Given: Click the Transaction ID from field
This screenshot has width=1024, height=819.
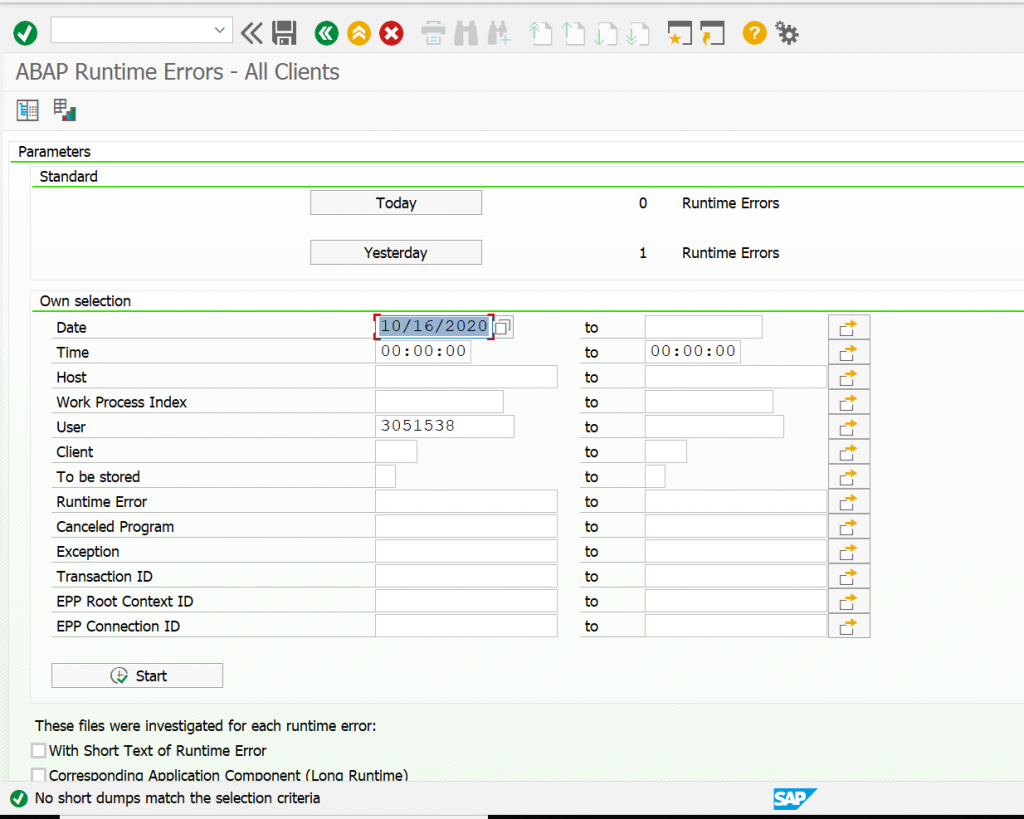Looking at the screenshot, I should click(466, 576).
